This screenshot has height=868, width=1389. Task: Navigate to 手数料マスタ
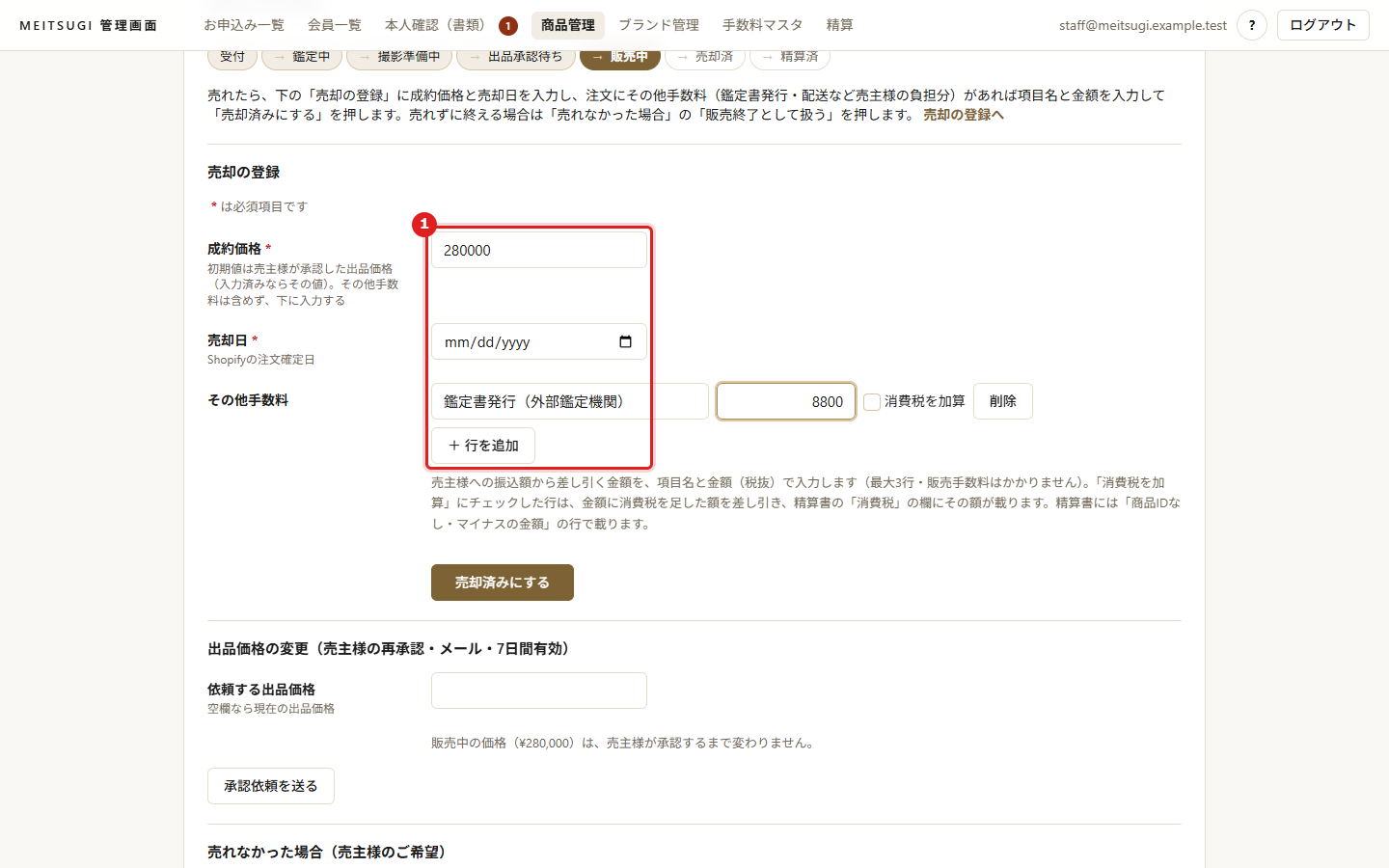pyautogui.click(x=763, y=25)
